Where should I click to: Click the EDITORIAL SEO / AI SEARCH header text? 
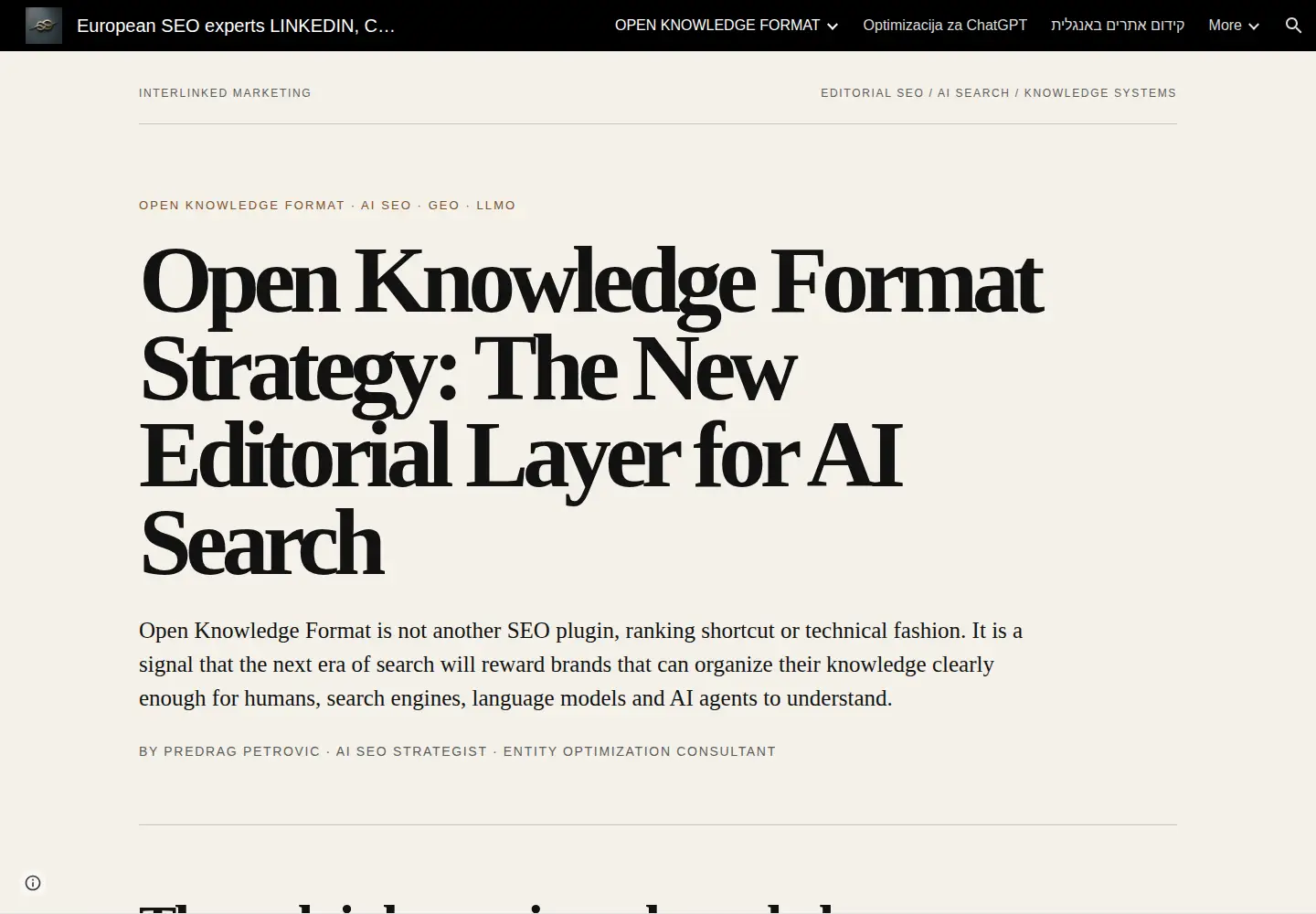[998, 93]
